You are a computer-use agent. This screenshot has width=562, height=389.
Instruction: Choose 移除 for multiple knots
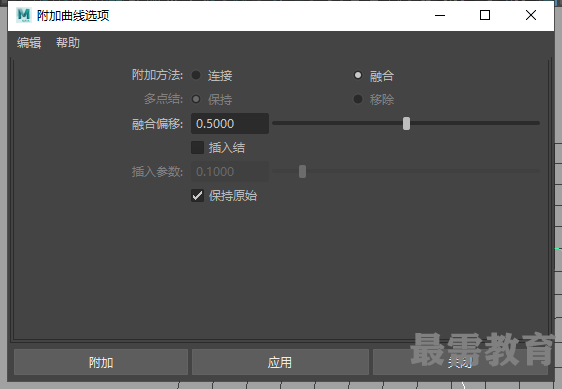point(358,99)
